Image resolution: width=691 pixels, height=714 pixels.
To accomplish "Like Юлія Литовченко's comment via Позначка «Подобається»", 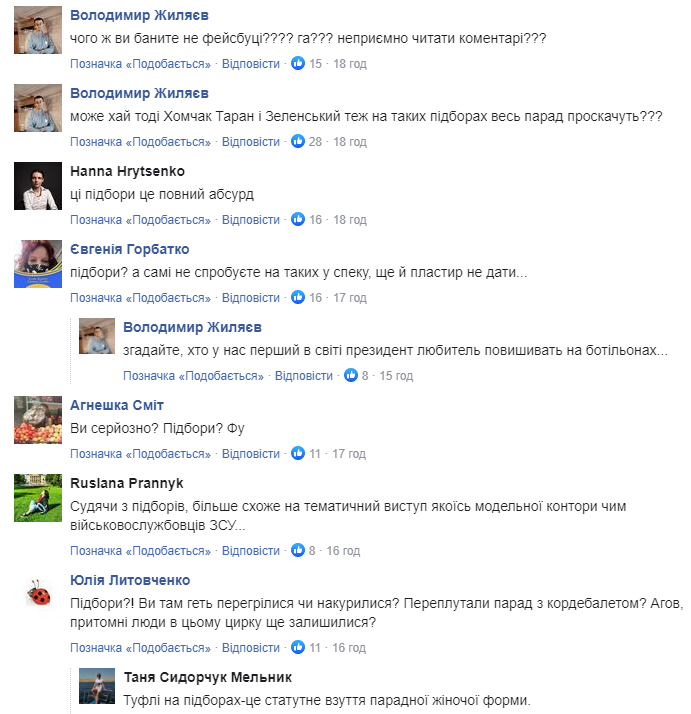I will point(140,648).
